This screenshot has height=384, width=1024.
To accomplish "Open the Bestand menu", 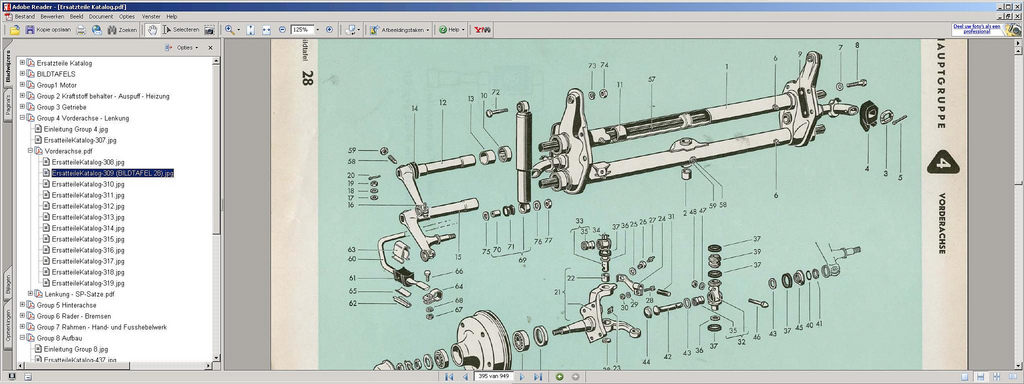I will (25, 16).
